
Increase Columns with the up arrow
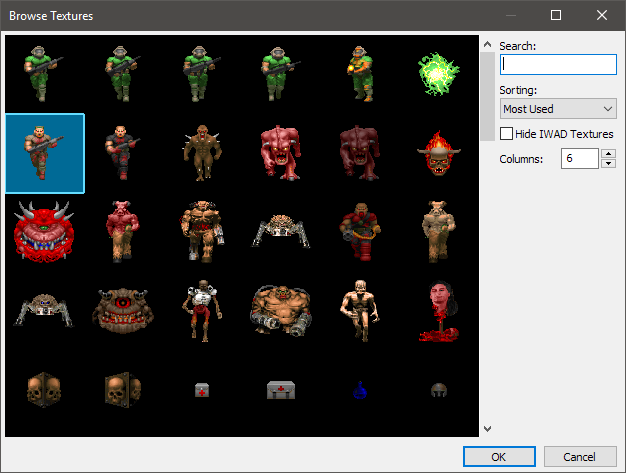608,154
